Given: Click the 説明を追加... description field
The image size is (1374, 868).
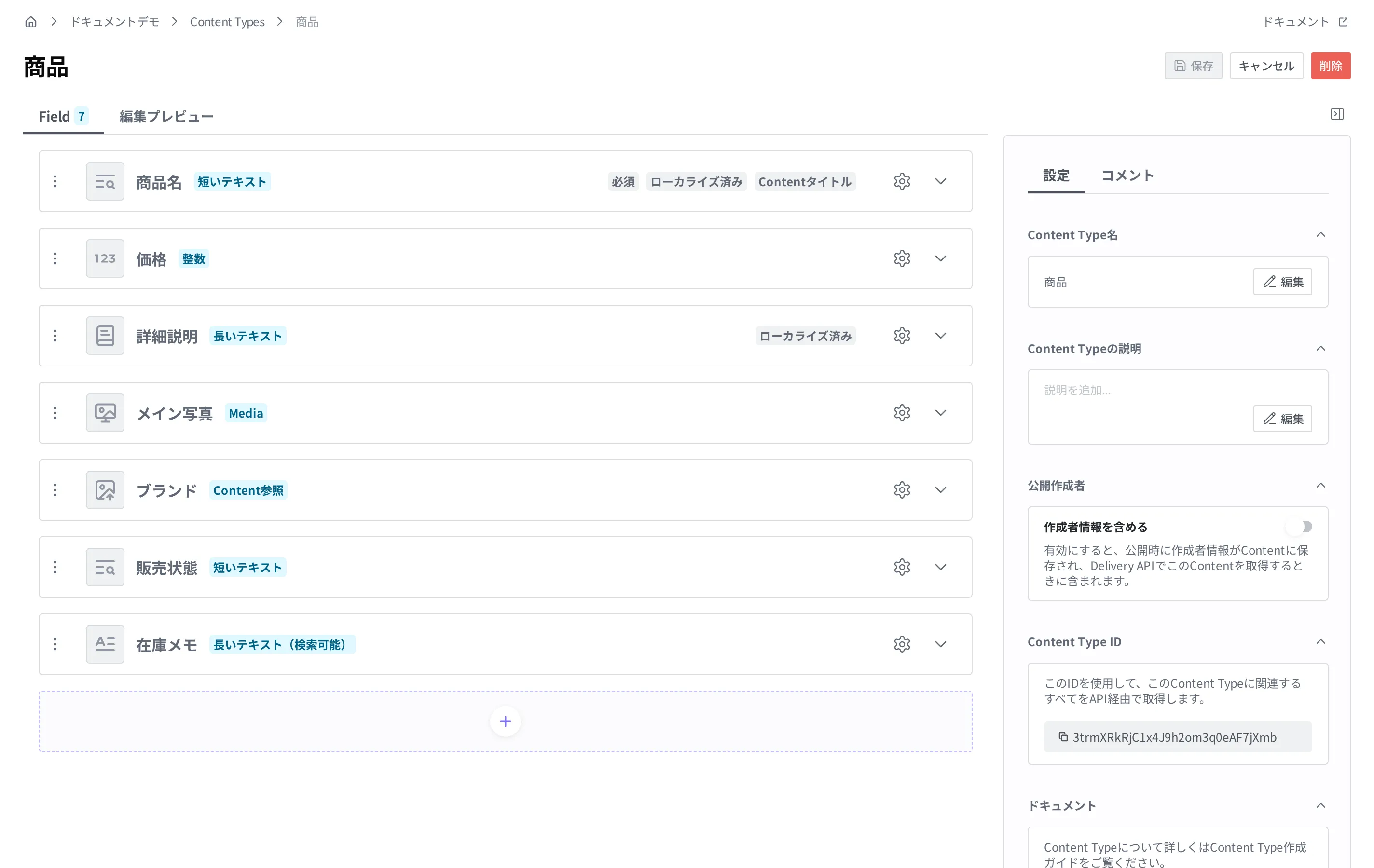Looking at the screenshot, I should 1178,407.
